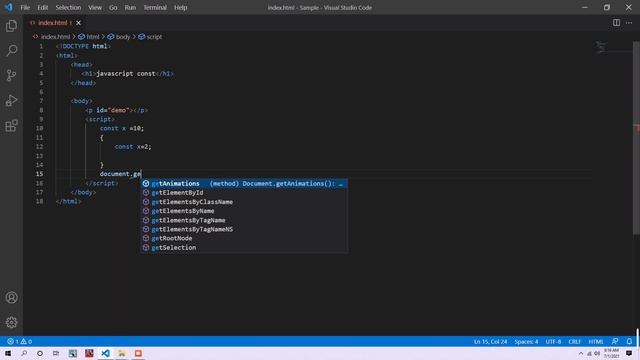Click line 10 const x =10 code
The image size is (640, 360).
point(122,128)
